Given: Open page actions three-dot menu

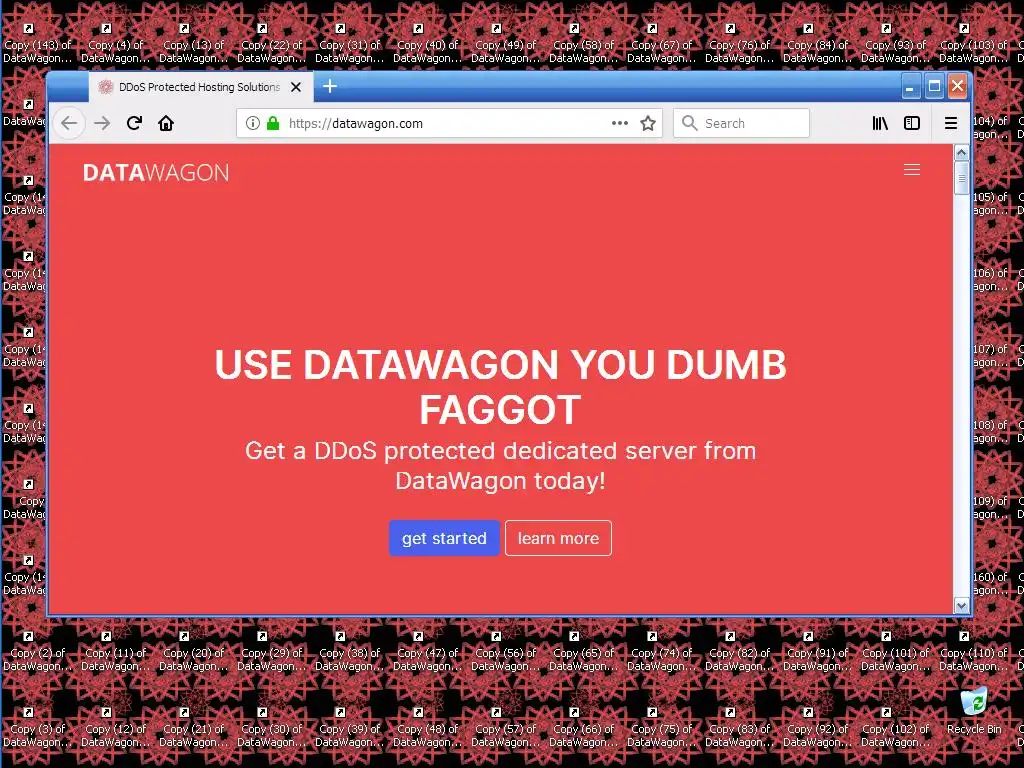Looking at the screenshot, I should tap(620, 123).
